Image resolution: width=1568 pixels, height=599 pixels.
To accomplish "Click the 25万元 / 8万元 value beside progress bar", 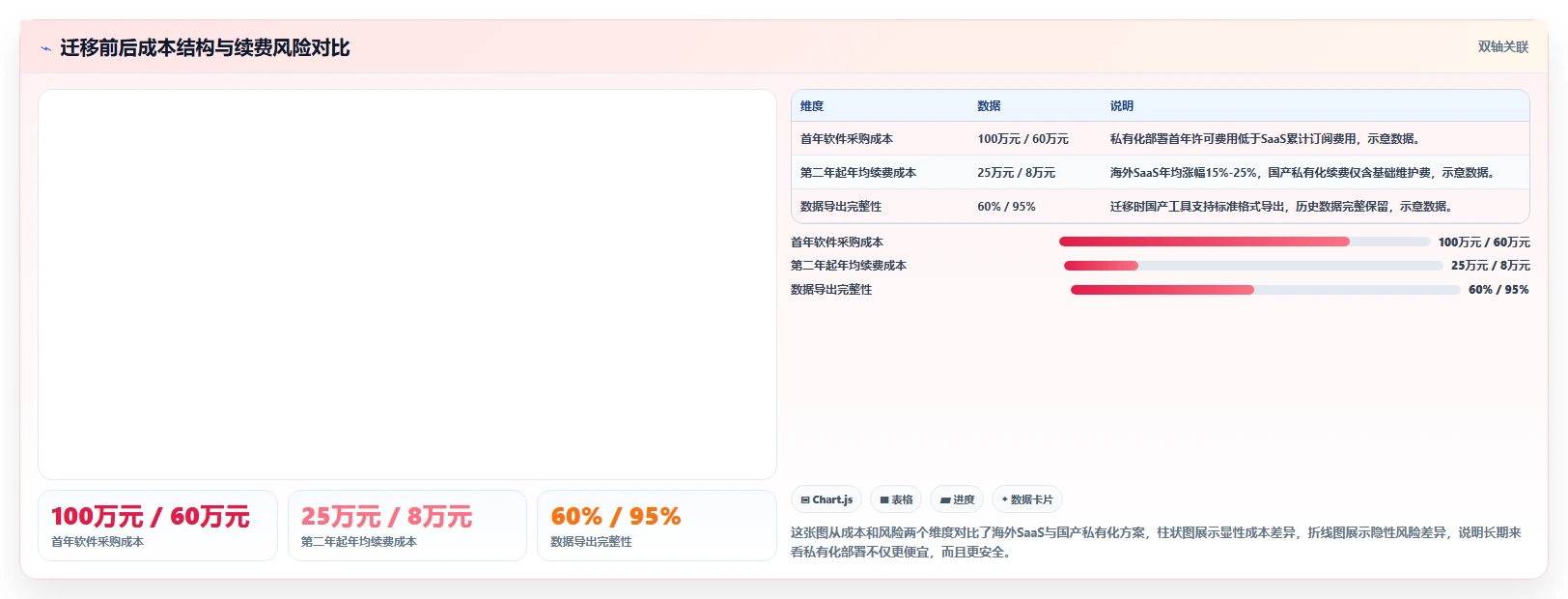I will (1491, 266).
